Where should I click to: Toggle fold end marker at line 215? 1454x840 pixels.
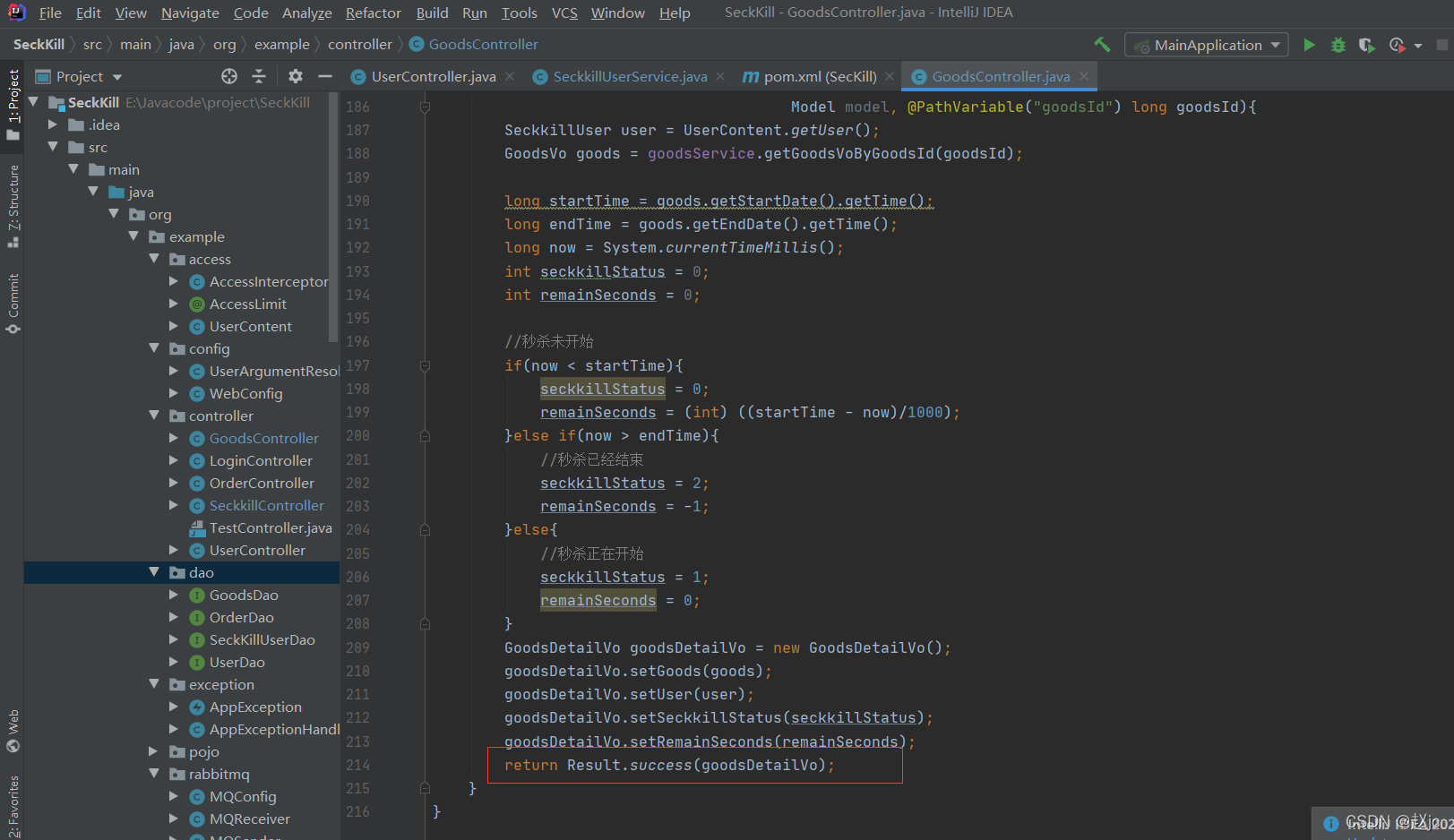click(x=425, y=788)
